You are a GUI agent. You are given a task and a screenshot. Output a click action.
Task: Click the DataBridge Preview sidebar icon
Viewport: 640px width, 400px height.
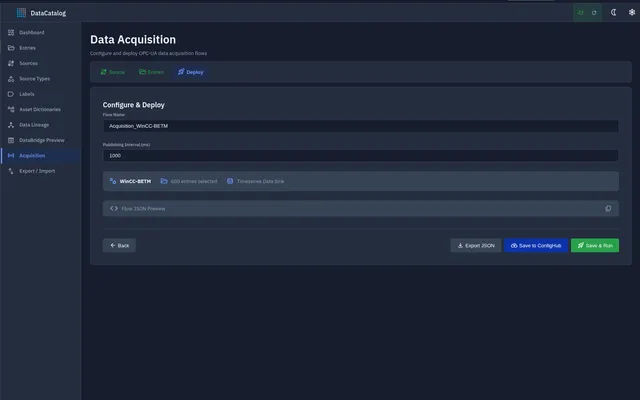point(11,140)
